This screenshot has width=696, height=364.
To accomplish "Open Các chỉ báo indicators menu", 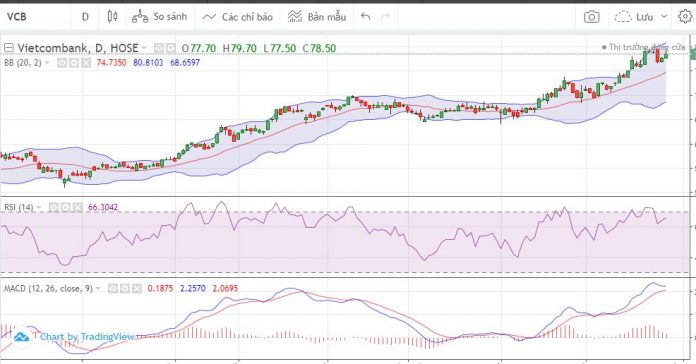I will (x=237, y=17).
